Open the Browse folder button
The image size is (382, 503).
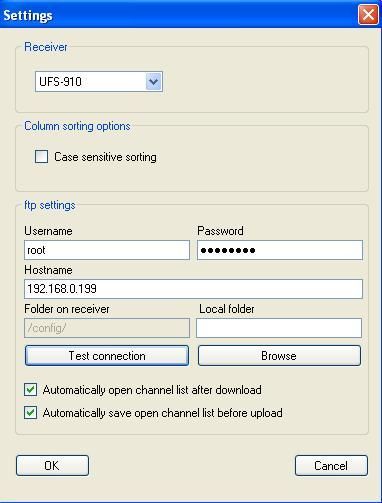tap(279, 356)
